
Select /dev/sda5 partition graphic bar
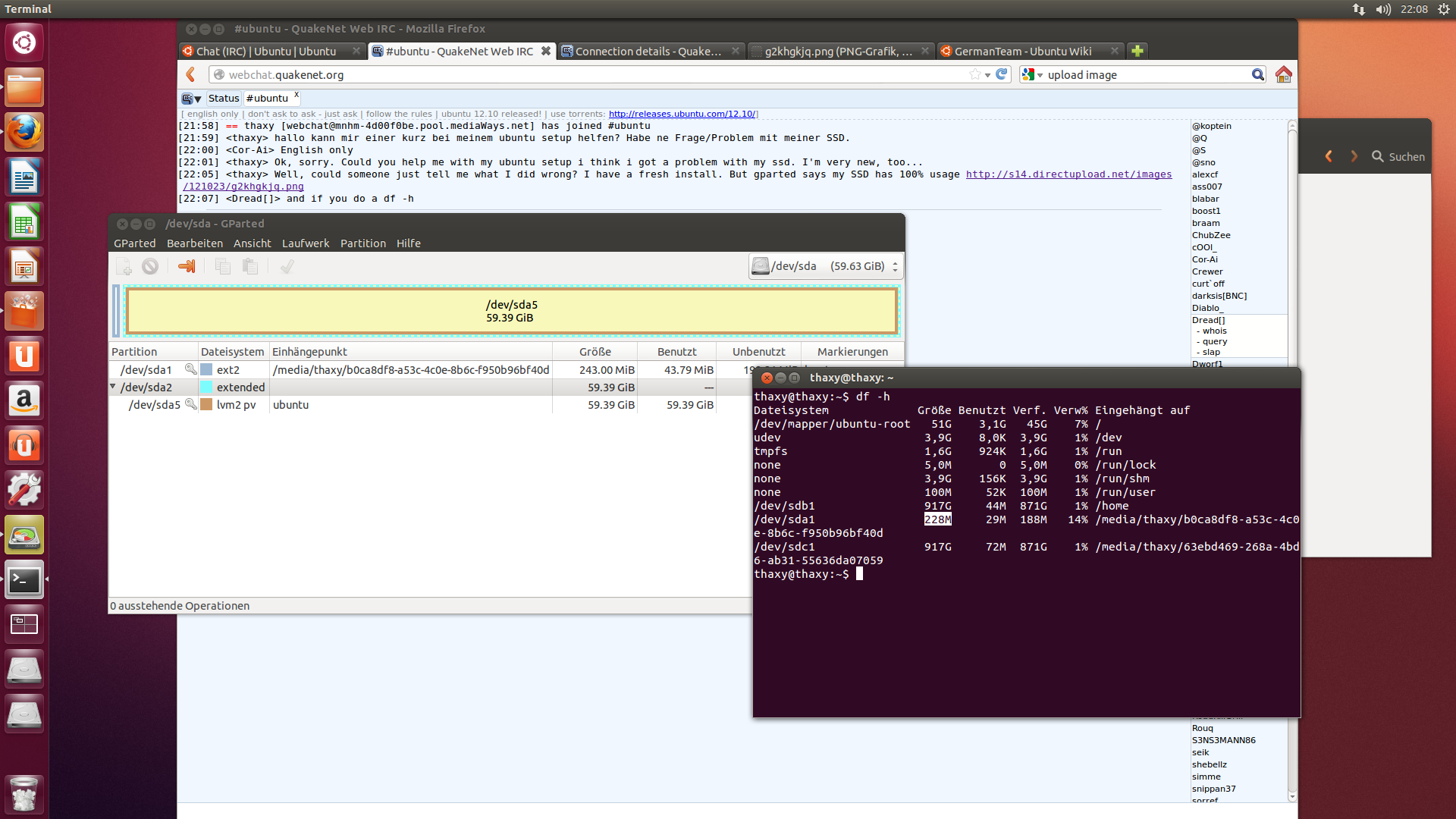point(512,311)
